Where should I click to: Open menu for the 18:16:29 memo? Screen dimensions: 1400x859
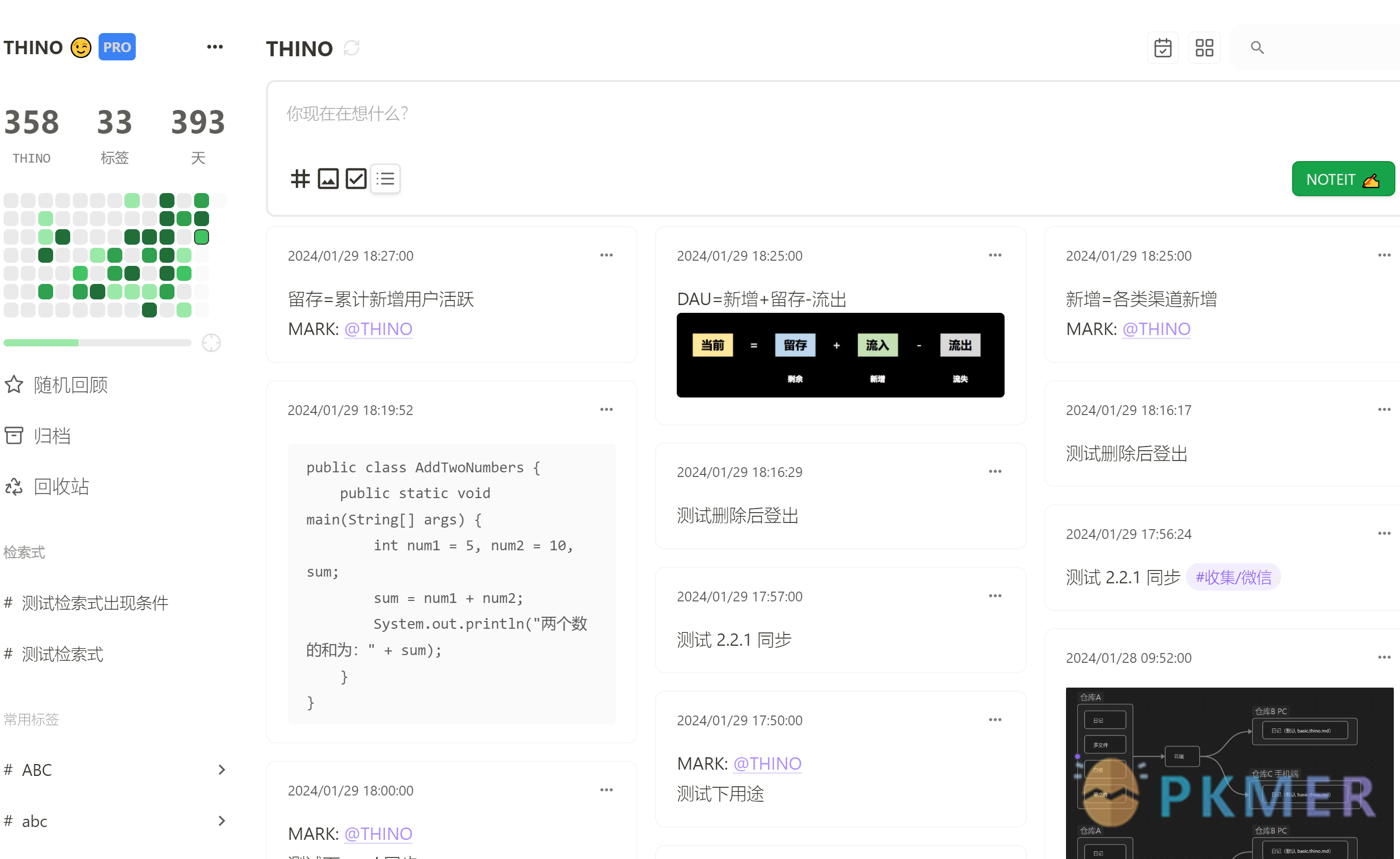point(995,471)
